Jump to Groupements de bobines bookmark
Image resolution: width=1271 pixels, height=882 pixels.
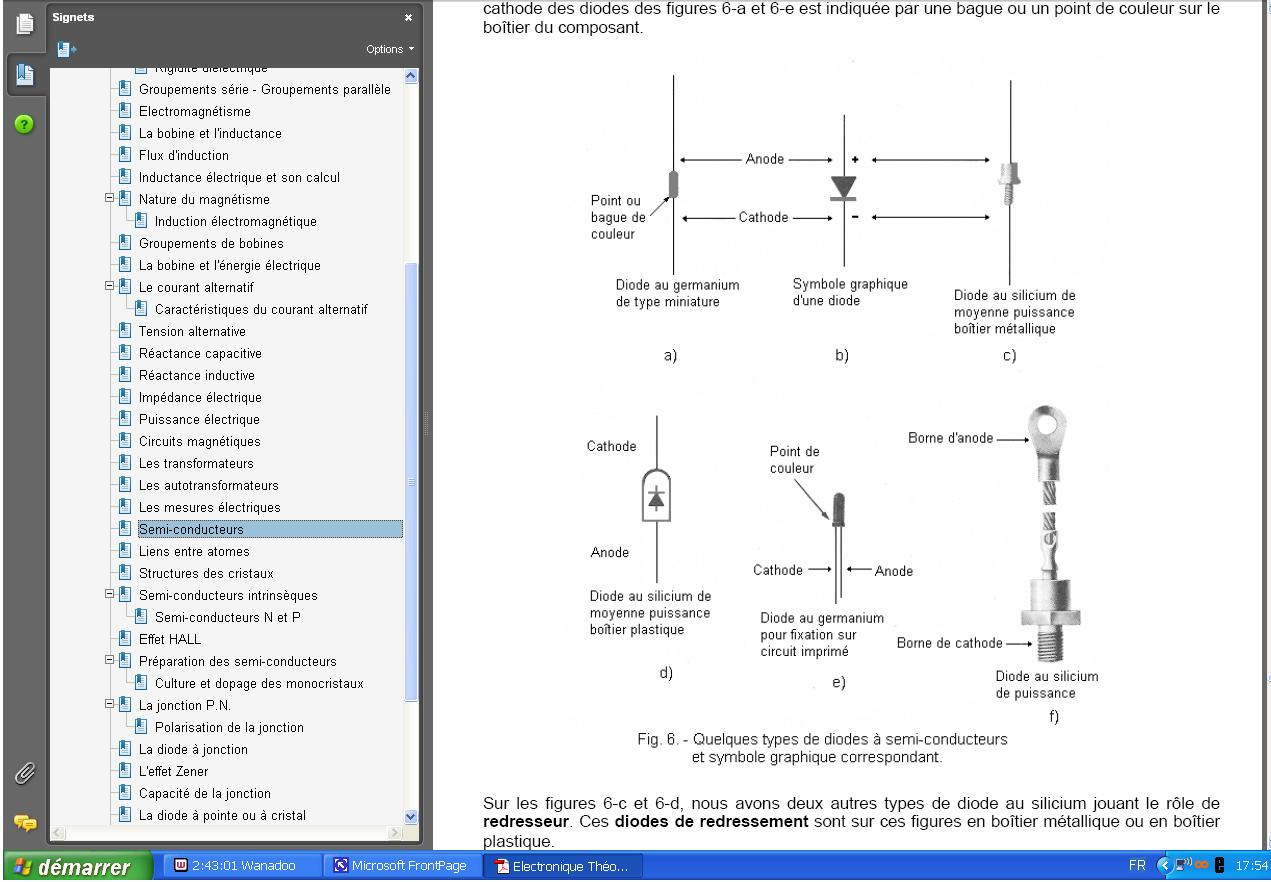[x=211, y=243]
